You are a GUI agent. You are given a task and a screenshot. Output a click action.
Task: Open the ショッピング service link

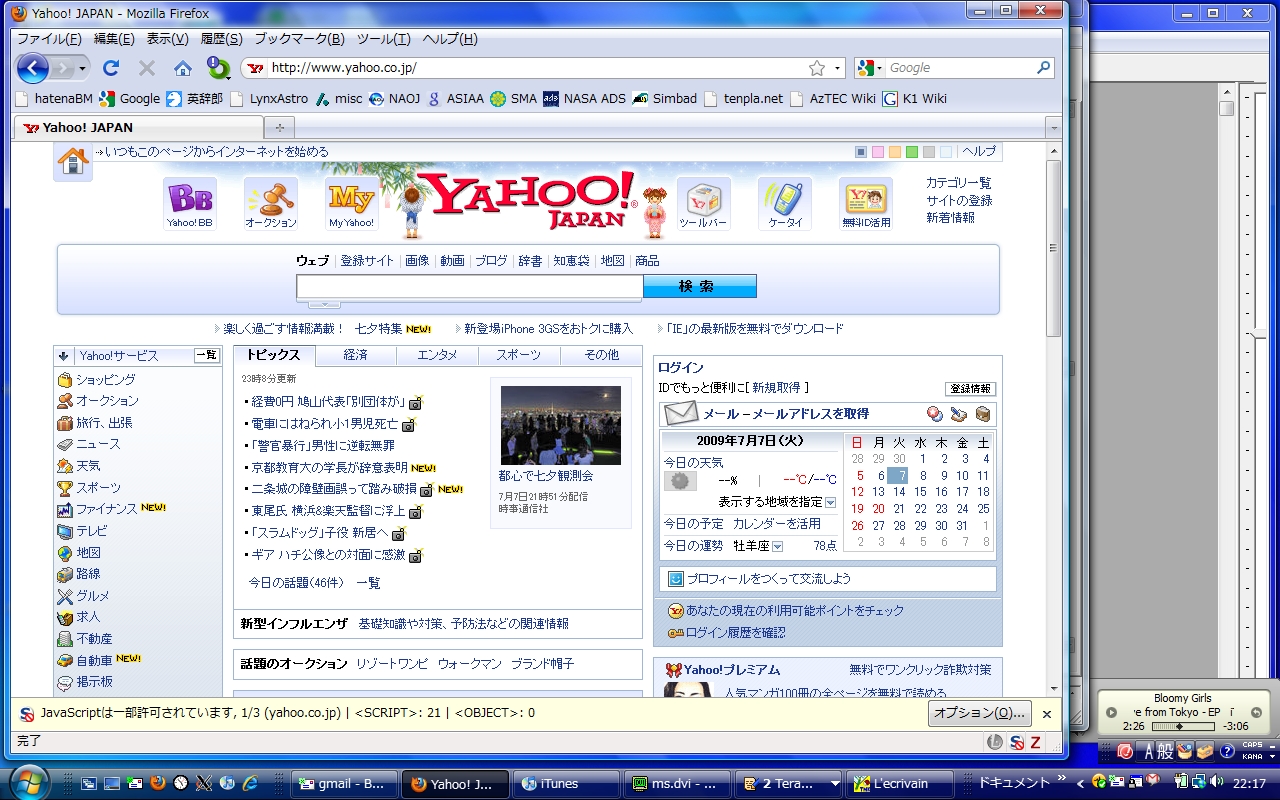(105, 380)
